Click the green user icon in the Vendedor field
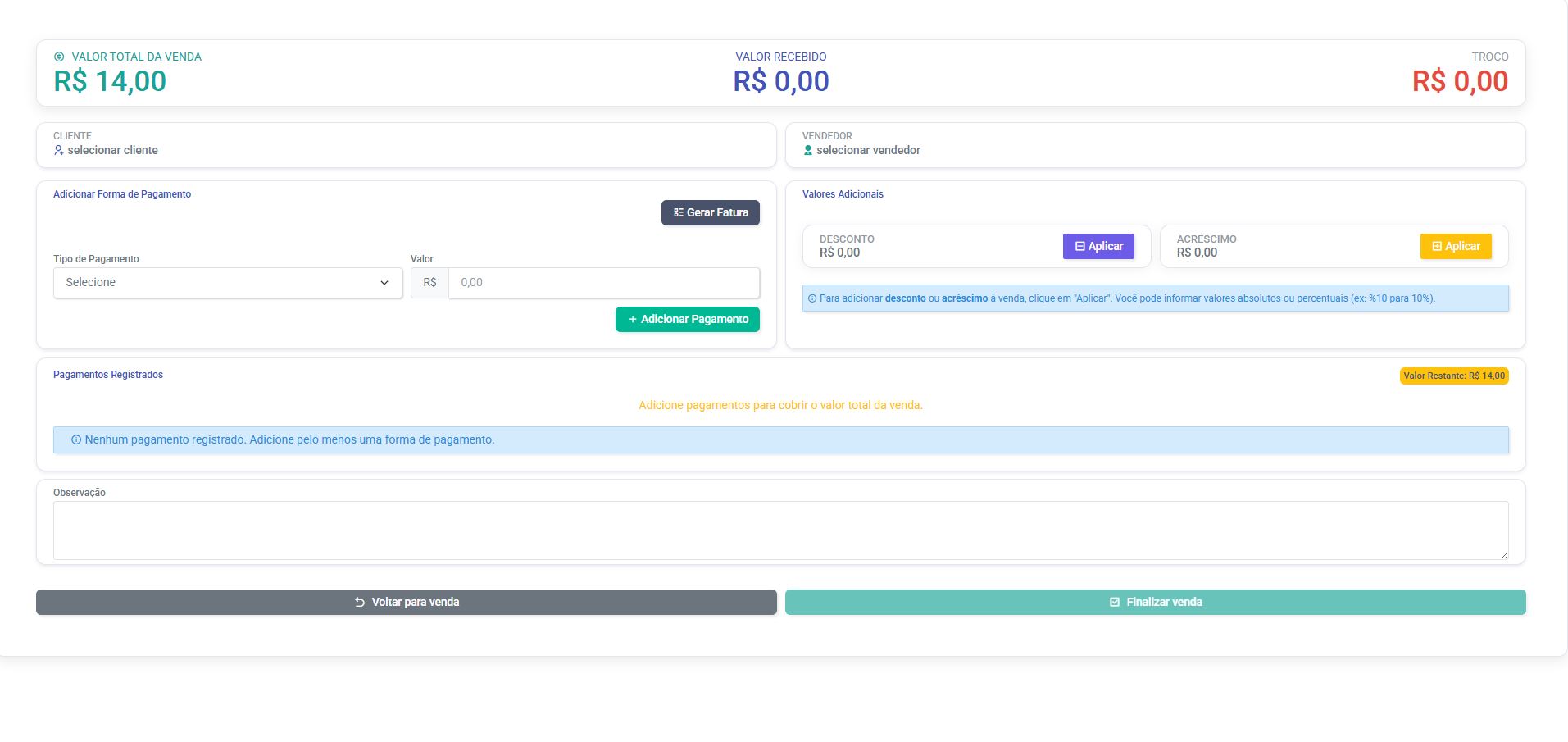The width and height of the screenshot is (1568, 742). click(808, 151)
